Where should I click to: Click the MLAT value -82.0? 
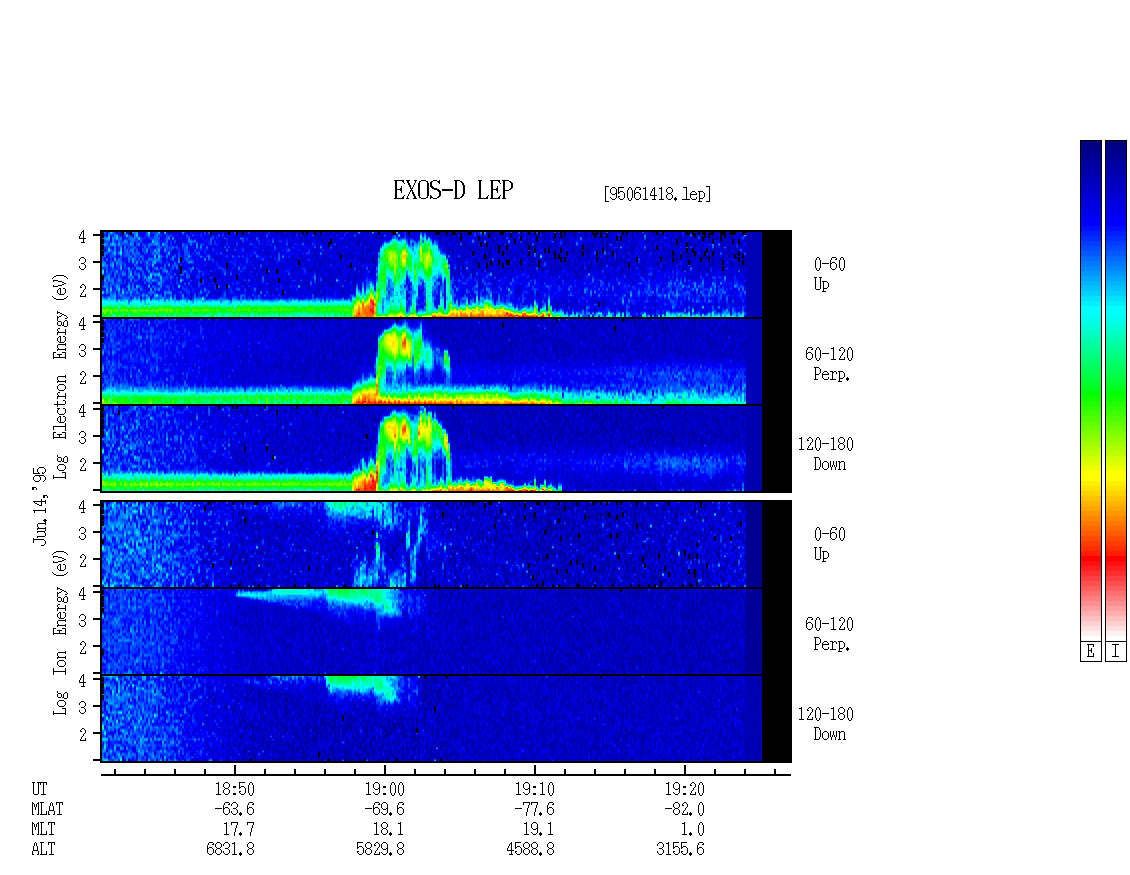click(684, 809)
